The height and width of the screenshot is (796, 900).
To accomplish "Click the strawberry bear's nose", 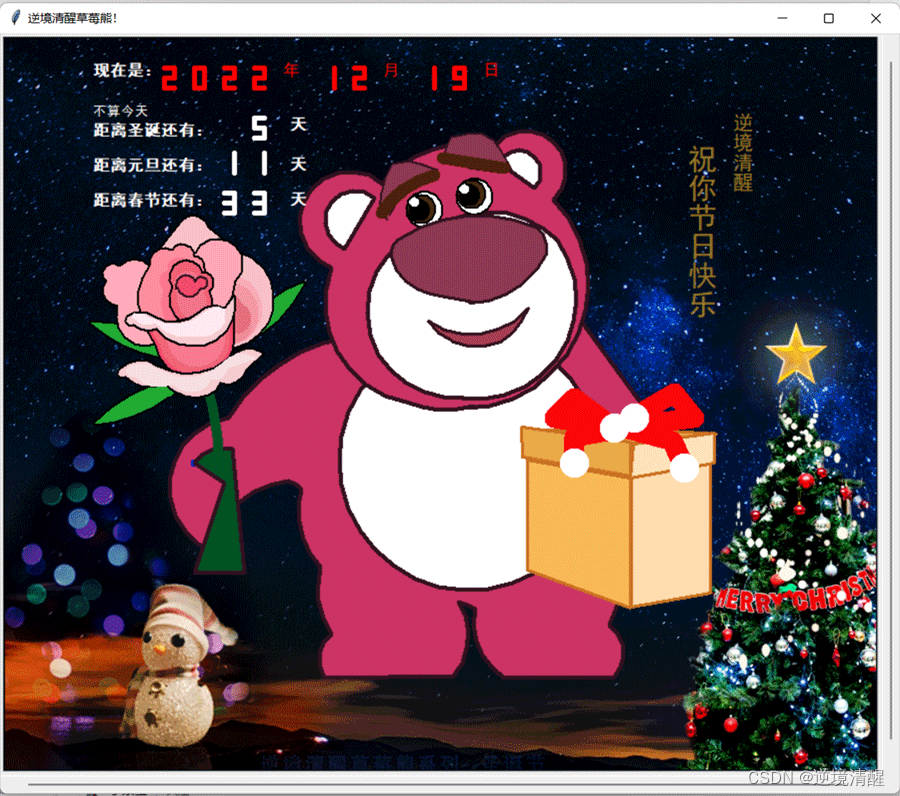I will tap(470, 259).
